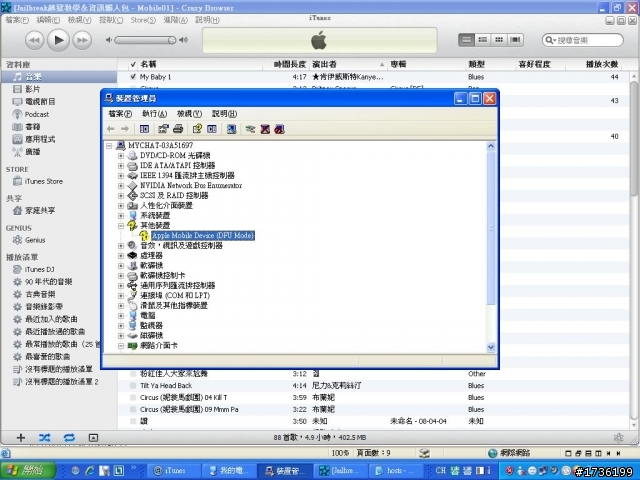Click the iTunes add playlist plus button
640x480 pixels.
[x=20, y=438]
